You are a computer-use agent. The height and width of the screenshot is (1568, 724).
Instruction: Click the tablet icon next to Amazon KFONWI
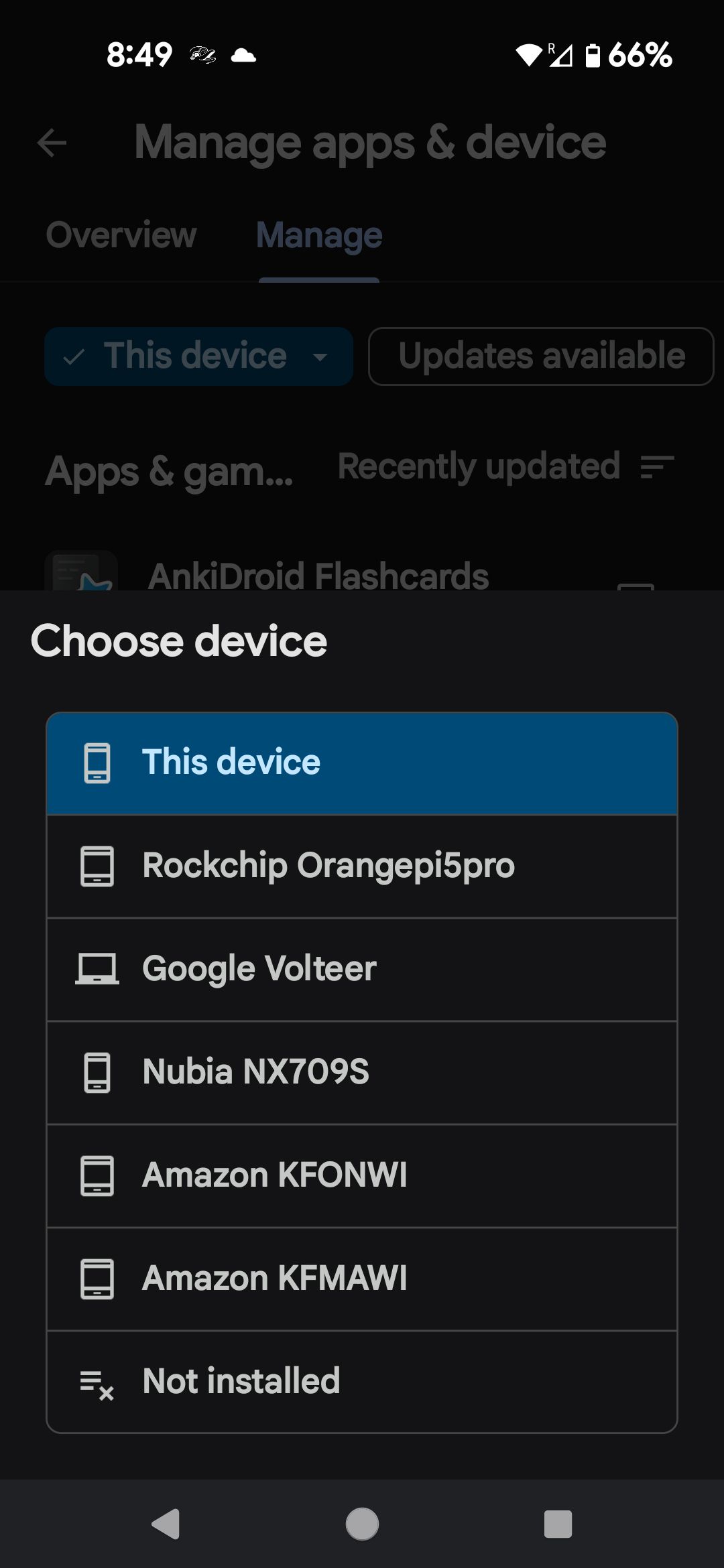point(97,1173)
